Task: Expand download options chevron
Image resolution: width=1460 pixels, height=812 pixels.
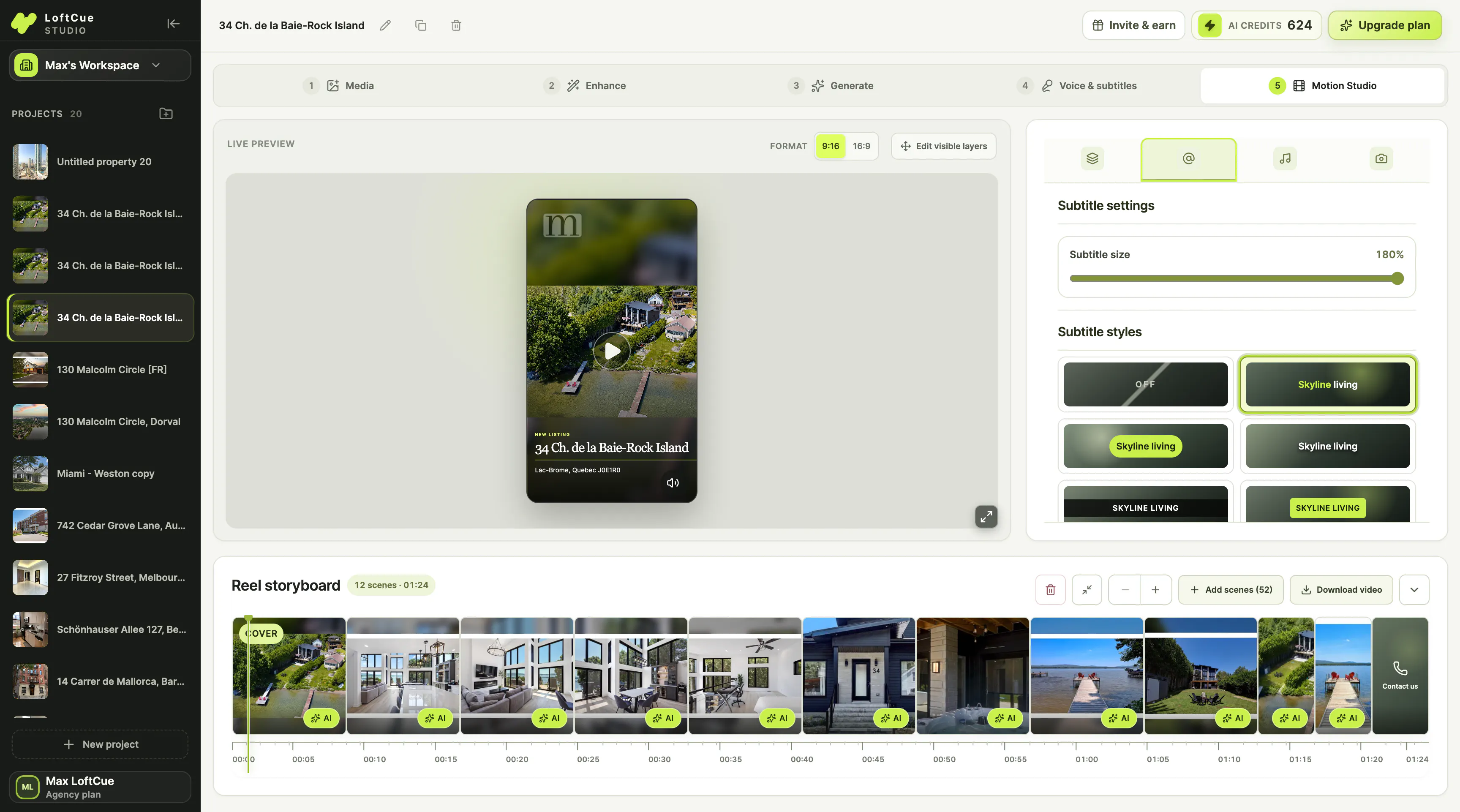Action: [1414, 590]
